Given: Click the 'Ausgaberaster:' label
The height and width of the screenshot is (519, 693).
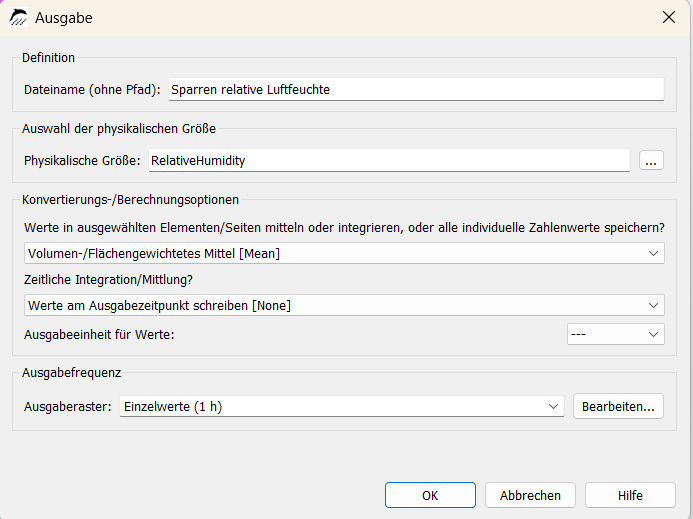Looking at the screenshot, I should pos(68,407).
